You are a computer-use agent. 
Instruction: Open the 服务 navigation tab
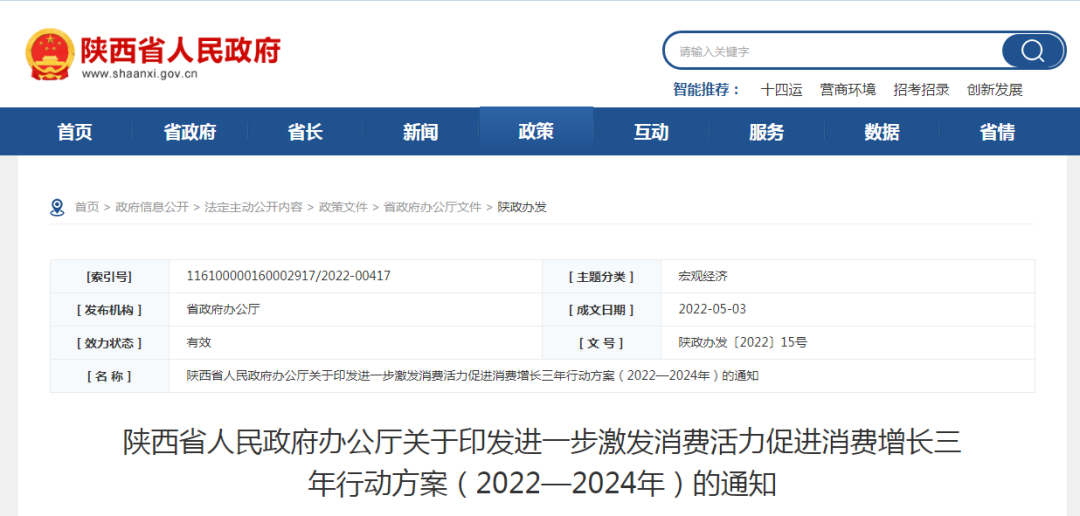coord(767,132)
